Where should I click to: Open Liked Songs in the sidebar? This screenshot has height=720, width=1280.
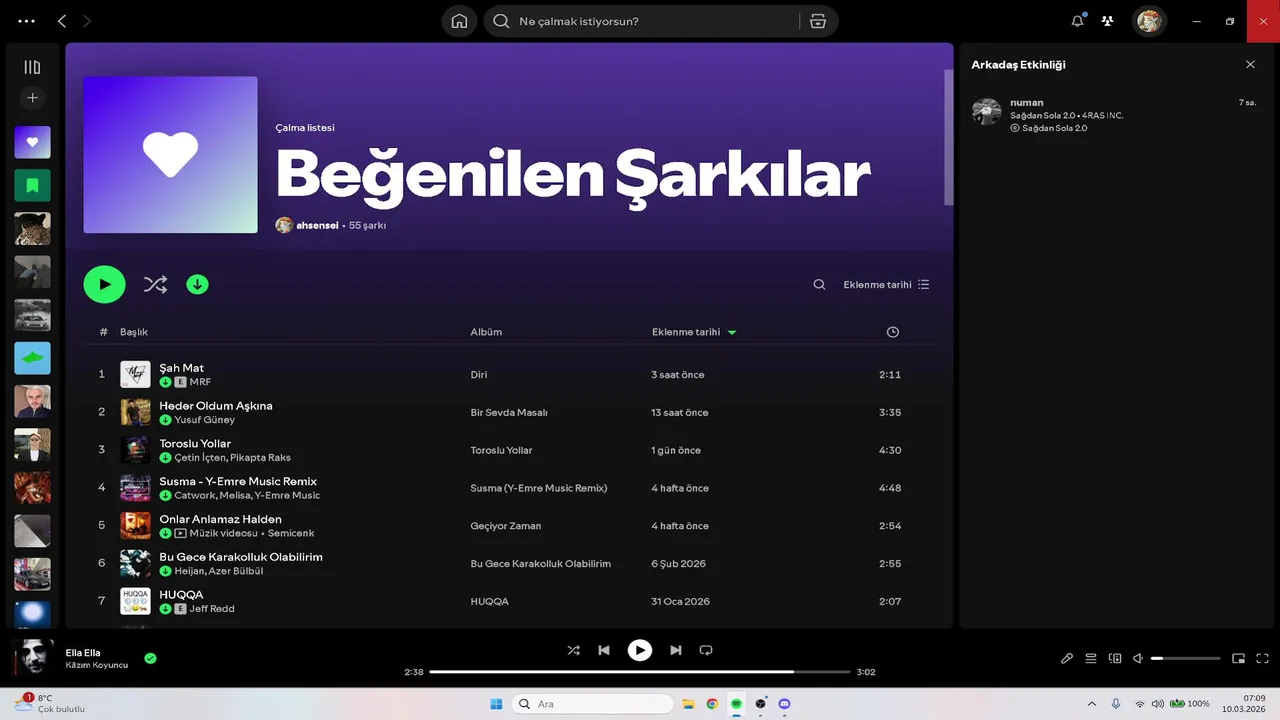pyautogui.click(x=32, y=142)
